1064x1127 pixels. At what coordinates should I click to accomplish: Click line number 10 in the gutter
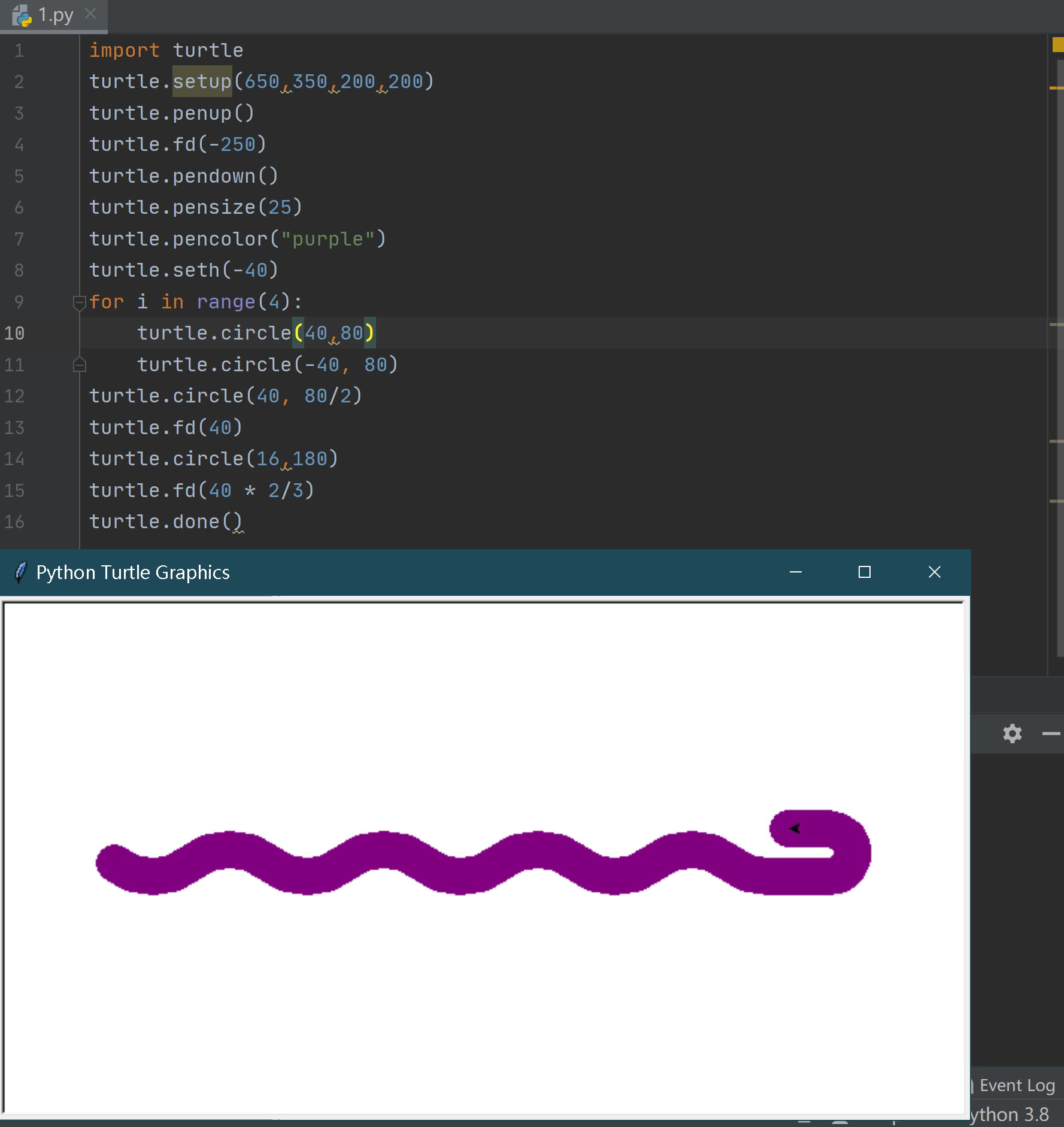click(14, 334)
